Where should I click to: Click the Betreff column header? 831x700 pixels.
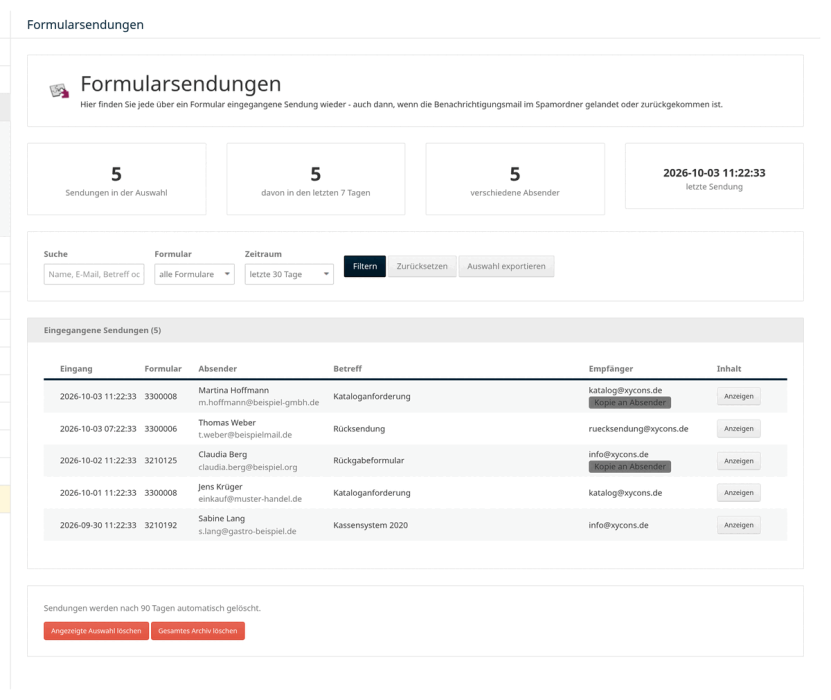click(347, 369)
